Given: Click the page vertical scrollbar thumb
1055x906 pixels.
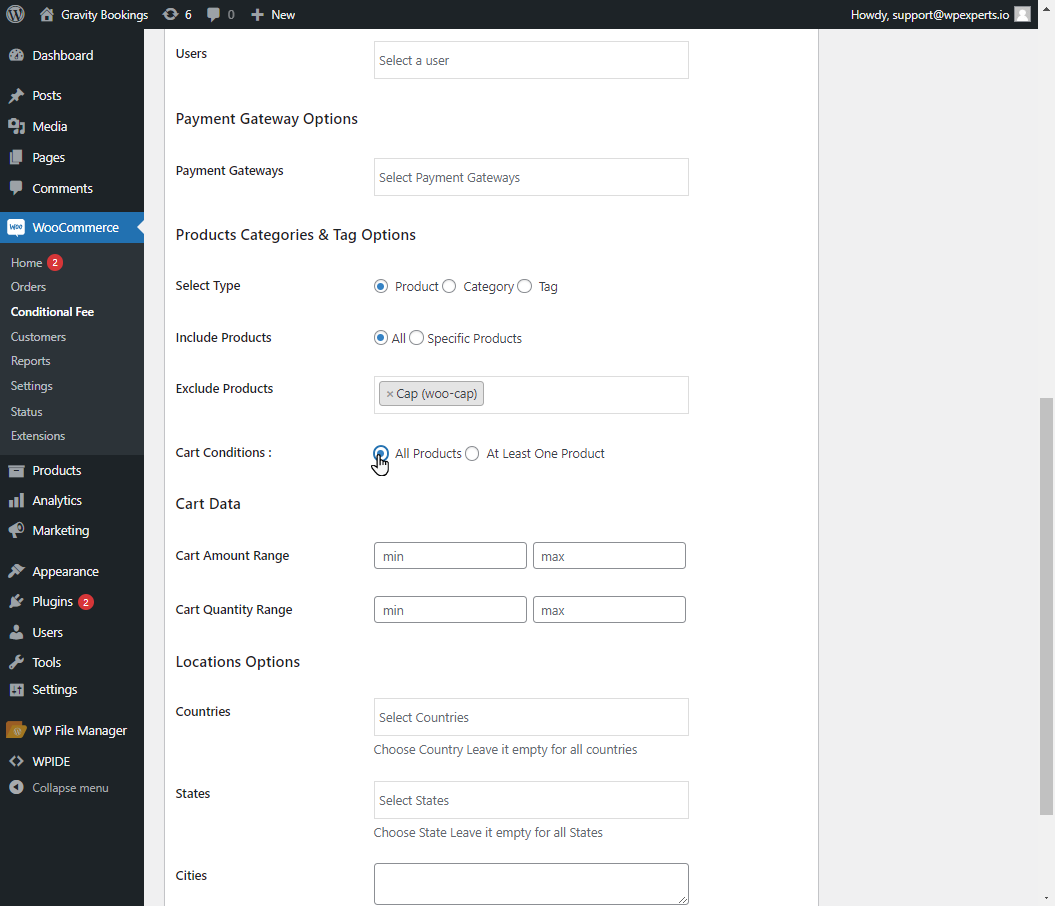Looking at the screenshot, I should pyautogui.click(x=1046, y=606).
